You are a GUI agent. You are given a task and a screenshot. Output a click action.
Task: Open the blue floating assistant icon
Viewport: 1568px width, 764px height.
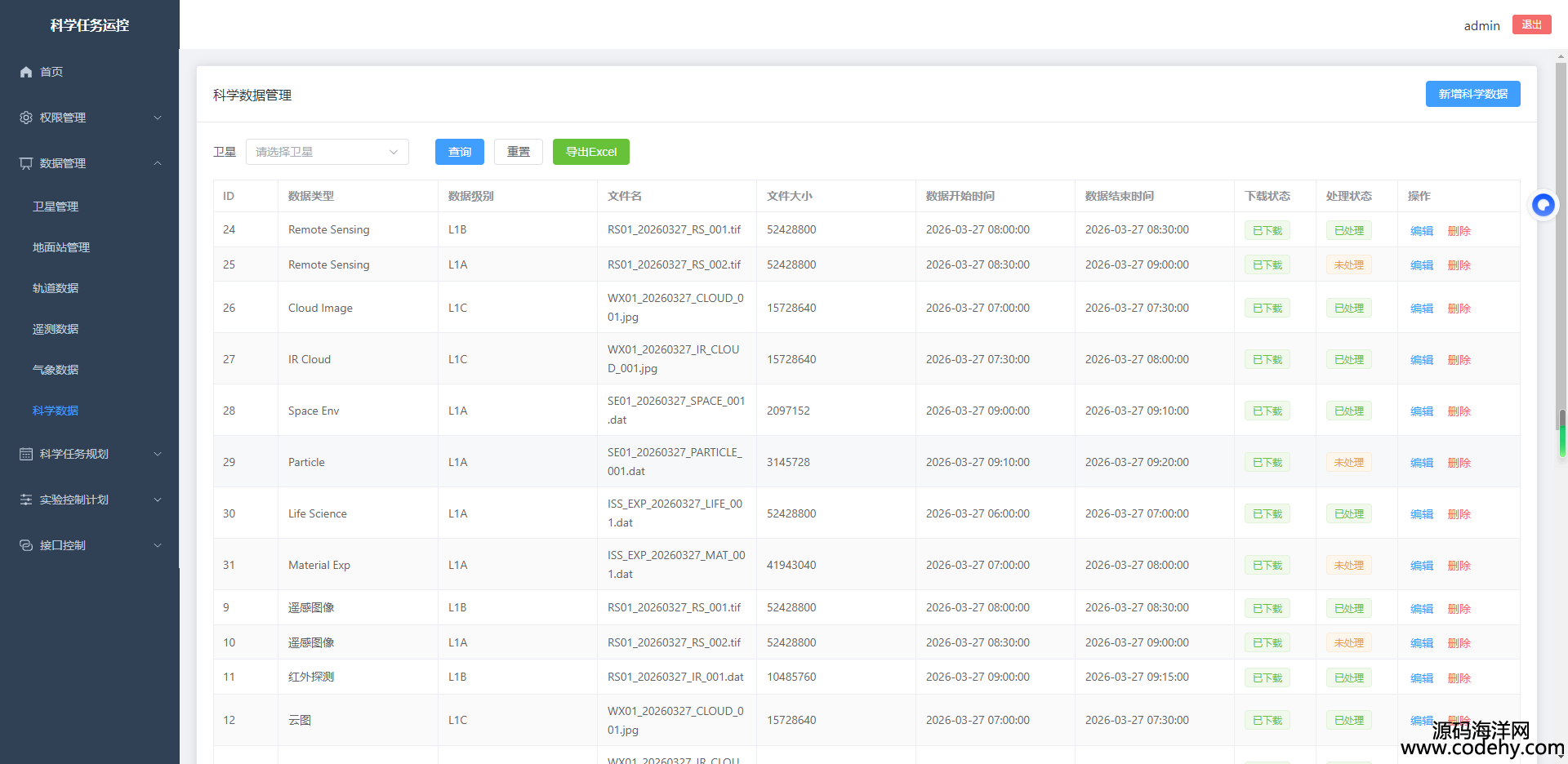pyautogui.click(x=1543, y=205)
